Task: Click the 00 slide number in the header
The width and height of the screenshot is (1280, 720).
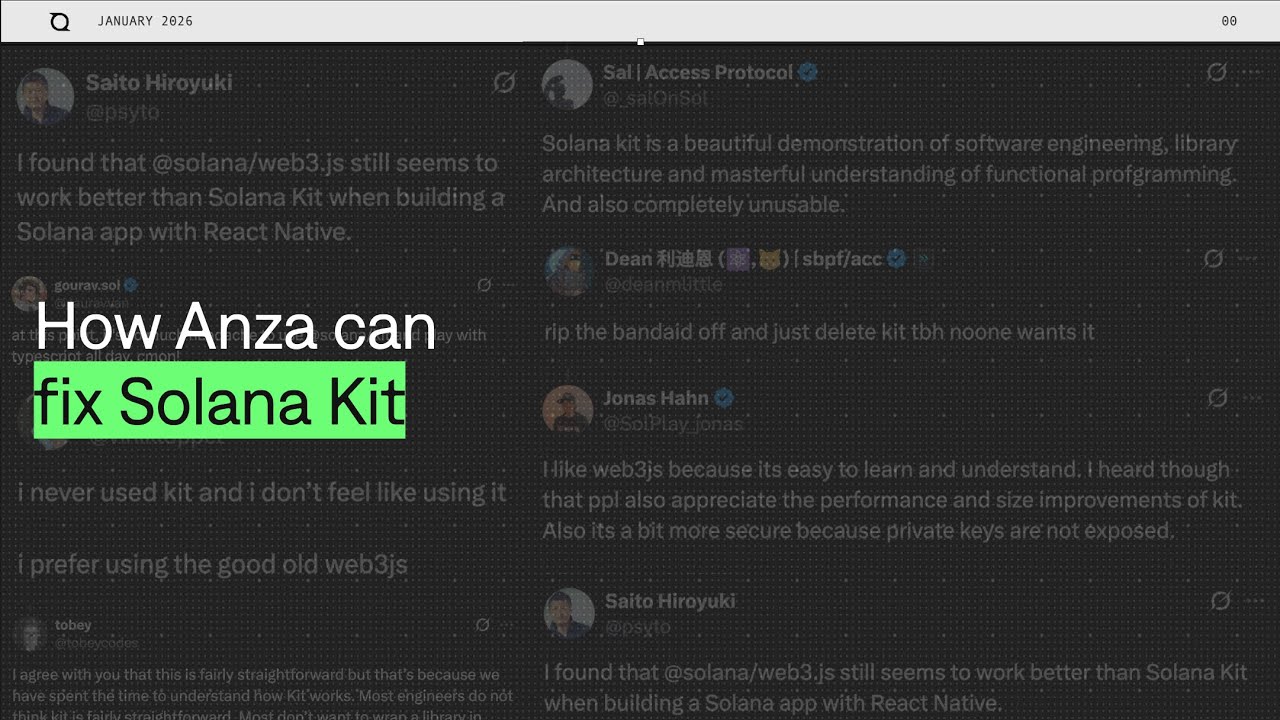Action: [x=1229, y=21]
